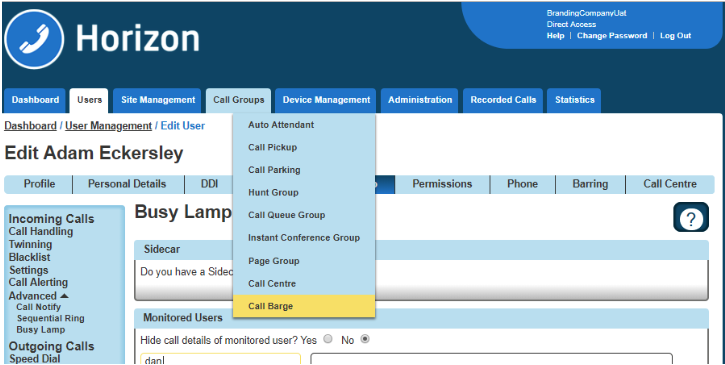The height and width of the screenshot is (365, 725).
Task: Collapse the Advanced section arrow
Action: [64, 296]
